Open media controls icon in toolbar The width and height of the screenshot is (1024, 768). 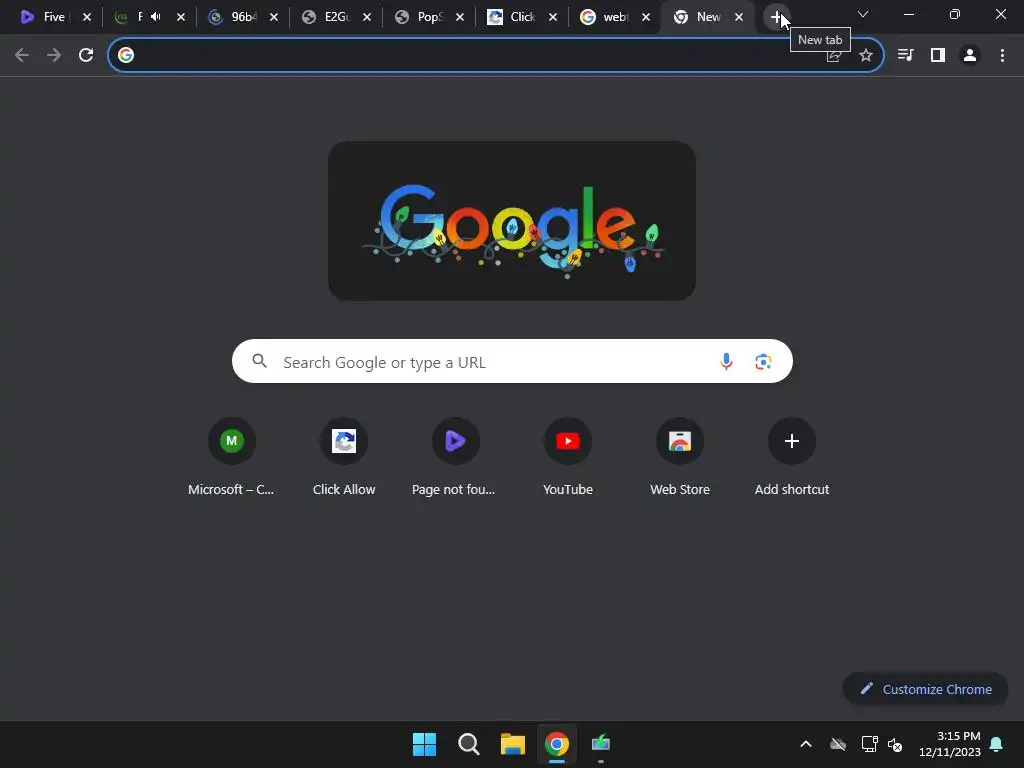click(x=905, y=56)
